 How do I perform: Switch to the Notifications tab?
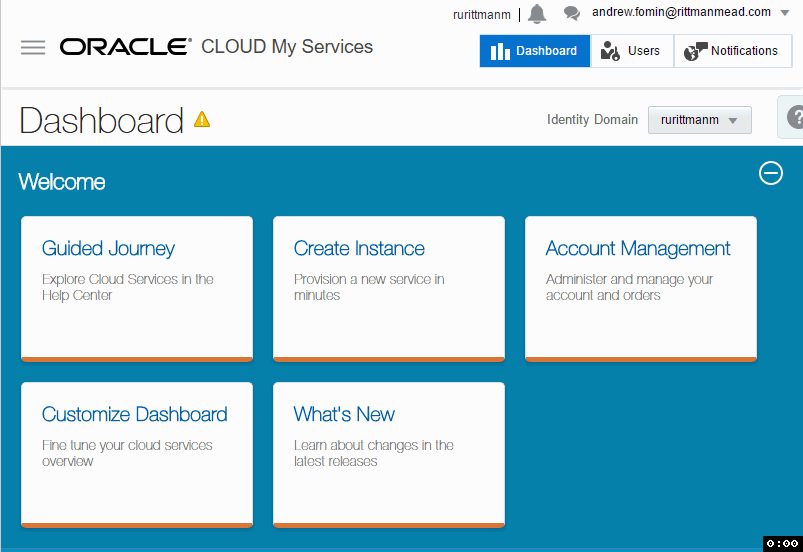coord(733,51)
